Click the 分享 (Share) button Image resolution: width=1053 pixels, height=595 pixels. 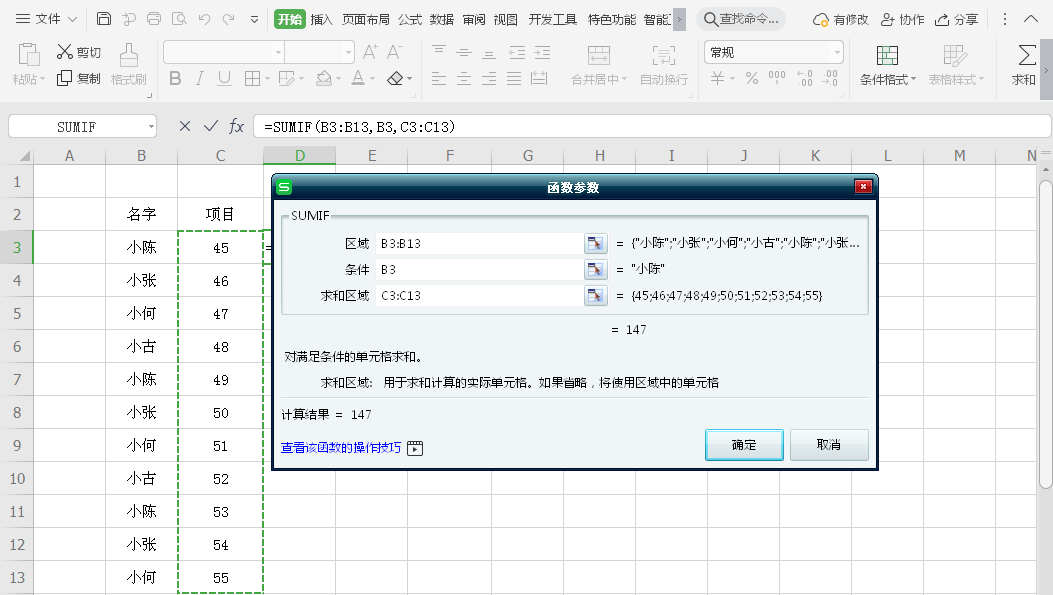pos(957,19)
